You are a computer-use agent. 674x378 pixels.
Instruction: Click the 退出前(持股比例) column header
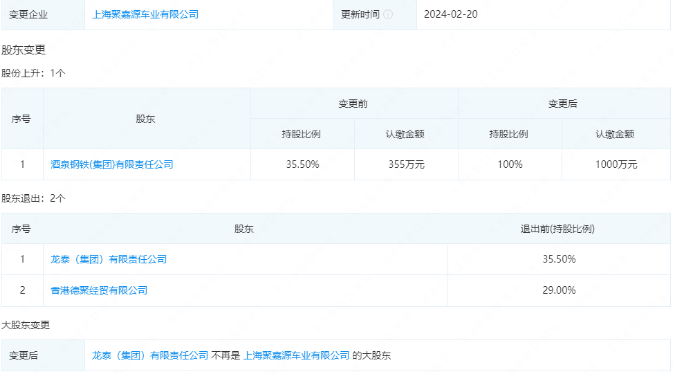558,229
